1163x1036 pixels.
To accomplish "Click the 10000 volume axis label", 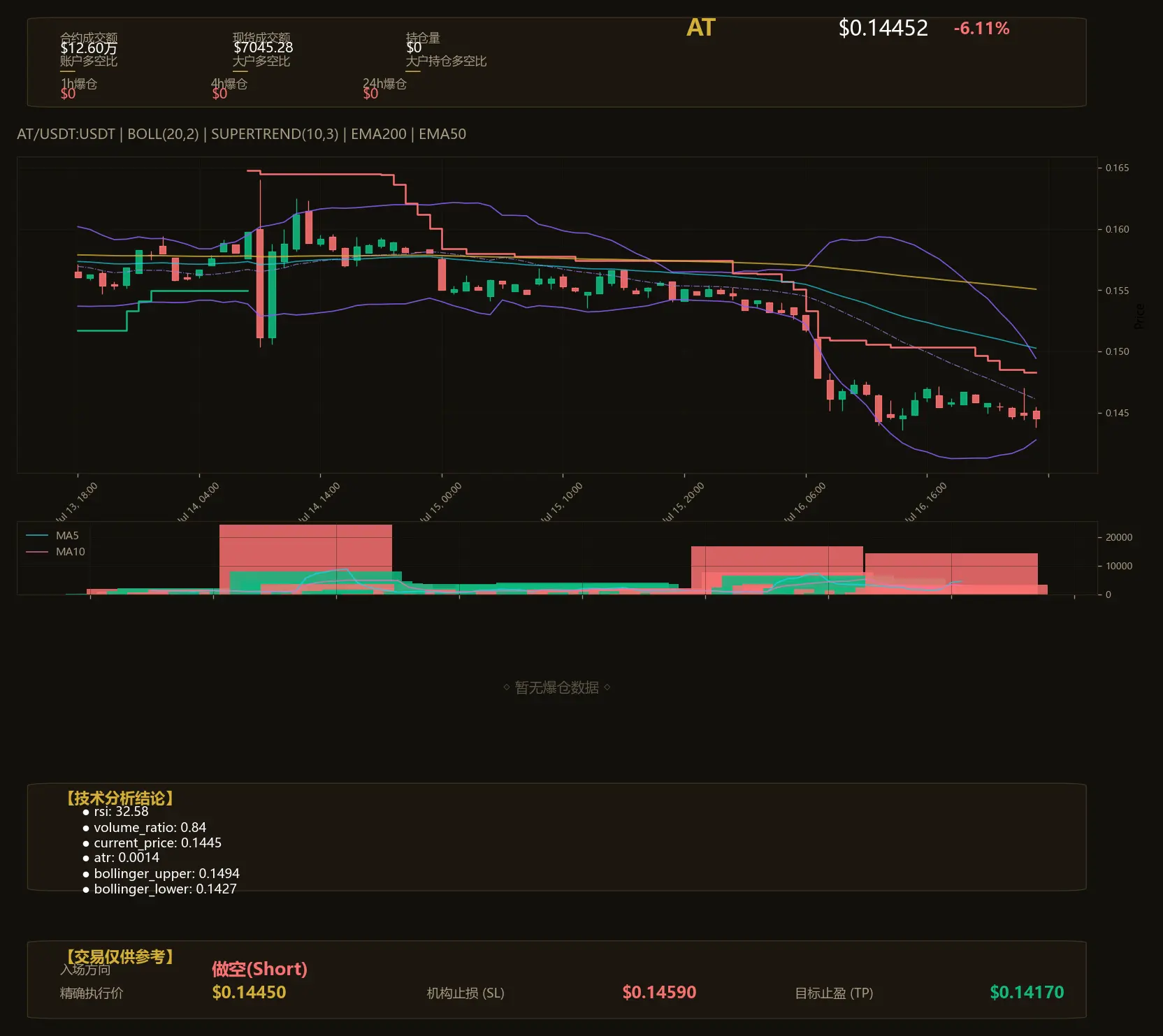I will click(1119, 566).
